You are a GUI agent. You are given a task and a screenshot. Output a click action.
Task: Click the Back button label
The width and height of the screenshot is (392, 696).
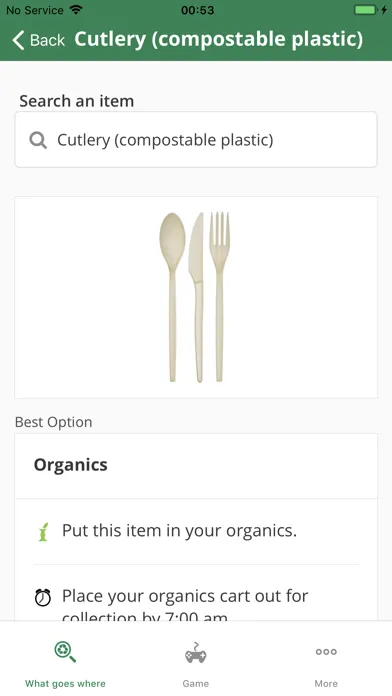click(x=47, y=40)
